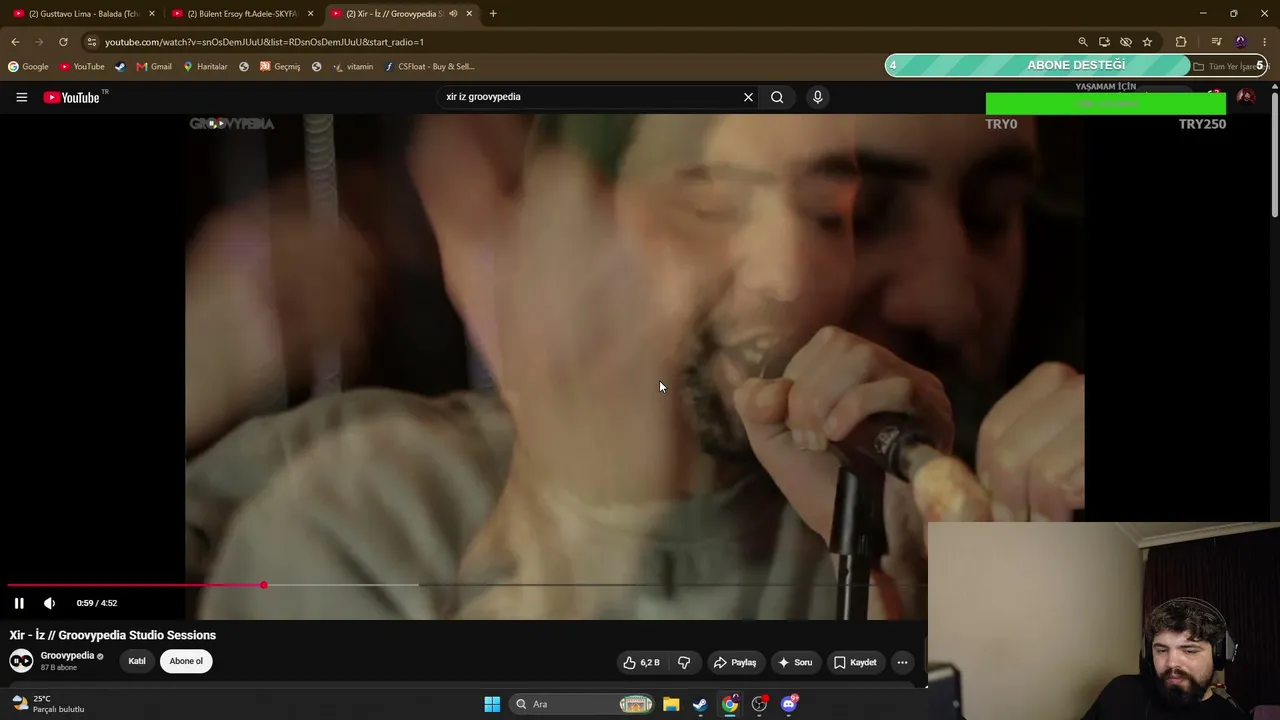Share the video via 'Paylaş'

pos(734,662)
